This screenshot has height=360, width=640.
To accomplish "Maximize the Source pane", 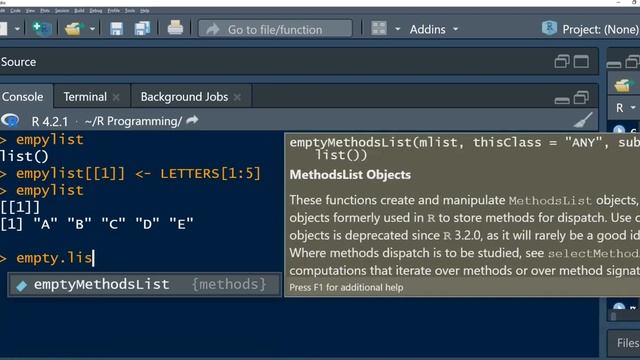I will [x=581, y=62].
